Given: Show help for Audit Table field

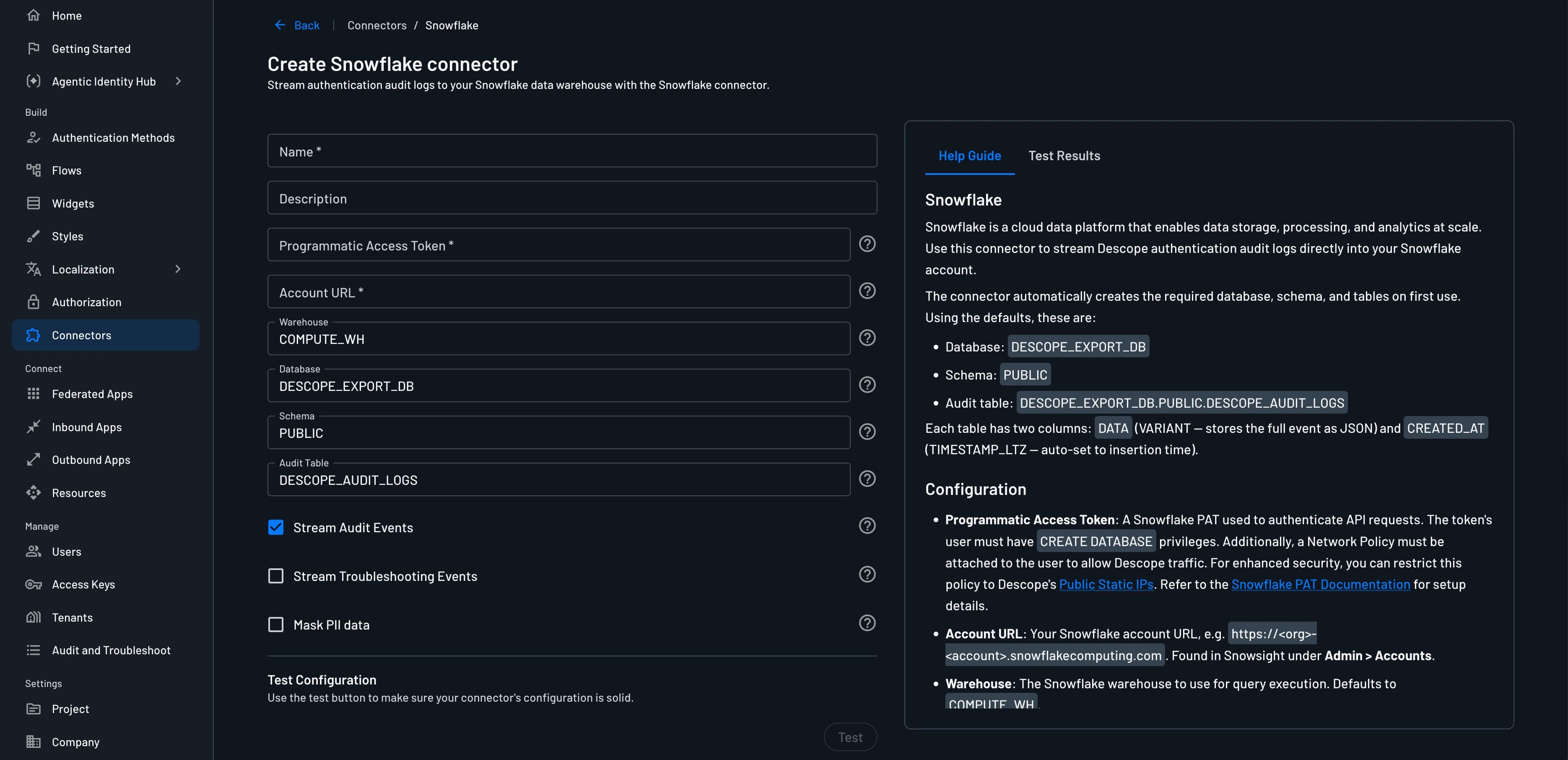Looking at the screenshot, I should tap(867, 479).
